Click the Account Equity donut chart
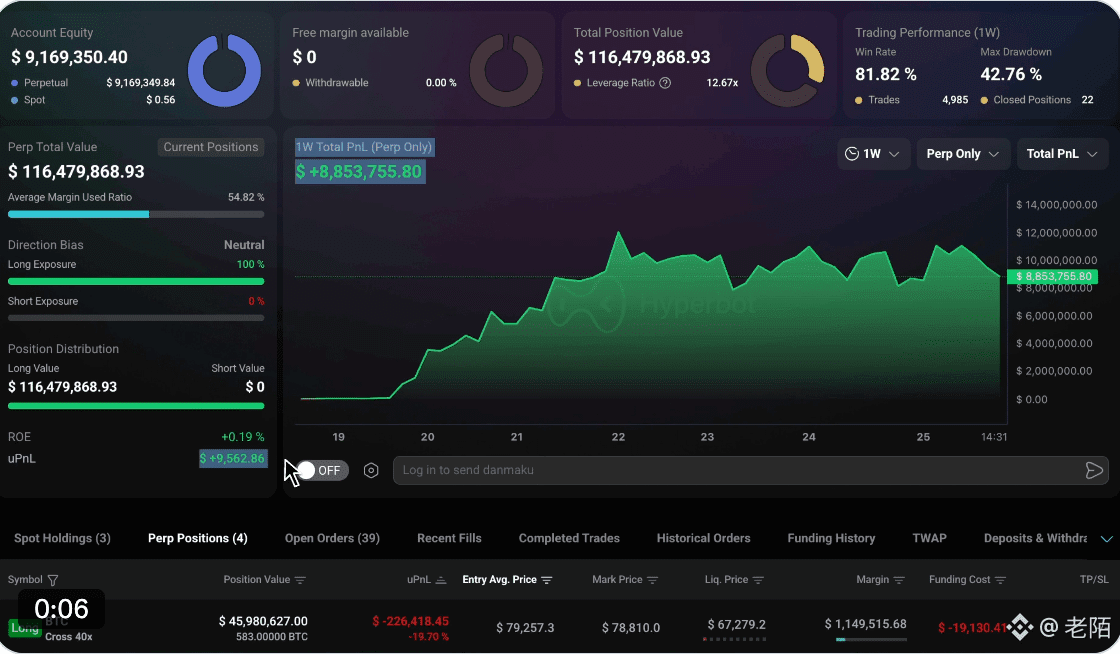Image resolution: width=1120 pixels, height=654 pixels. click(224, 70)
